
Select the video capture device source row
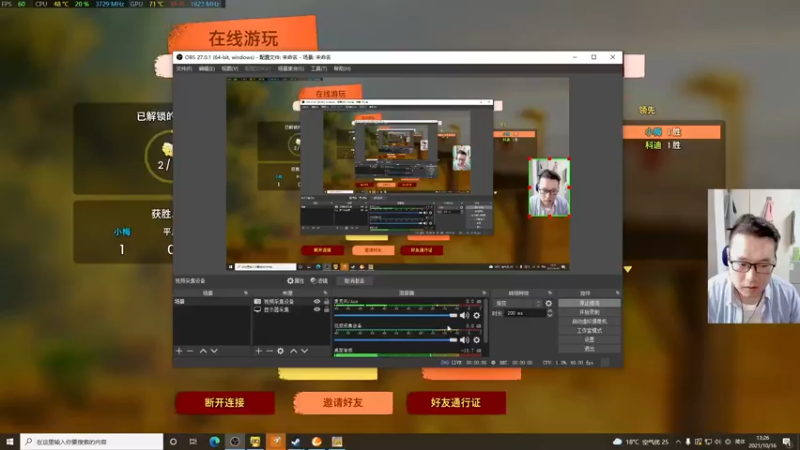pos(291,302)
